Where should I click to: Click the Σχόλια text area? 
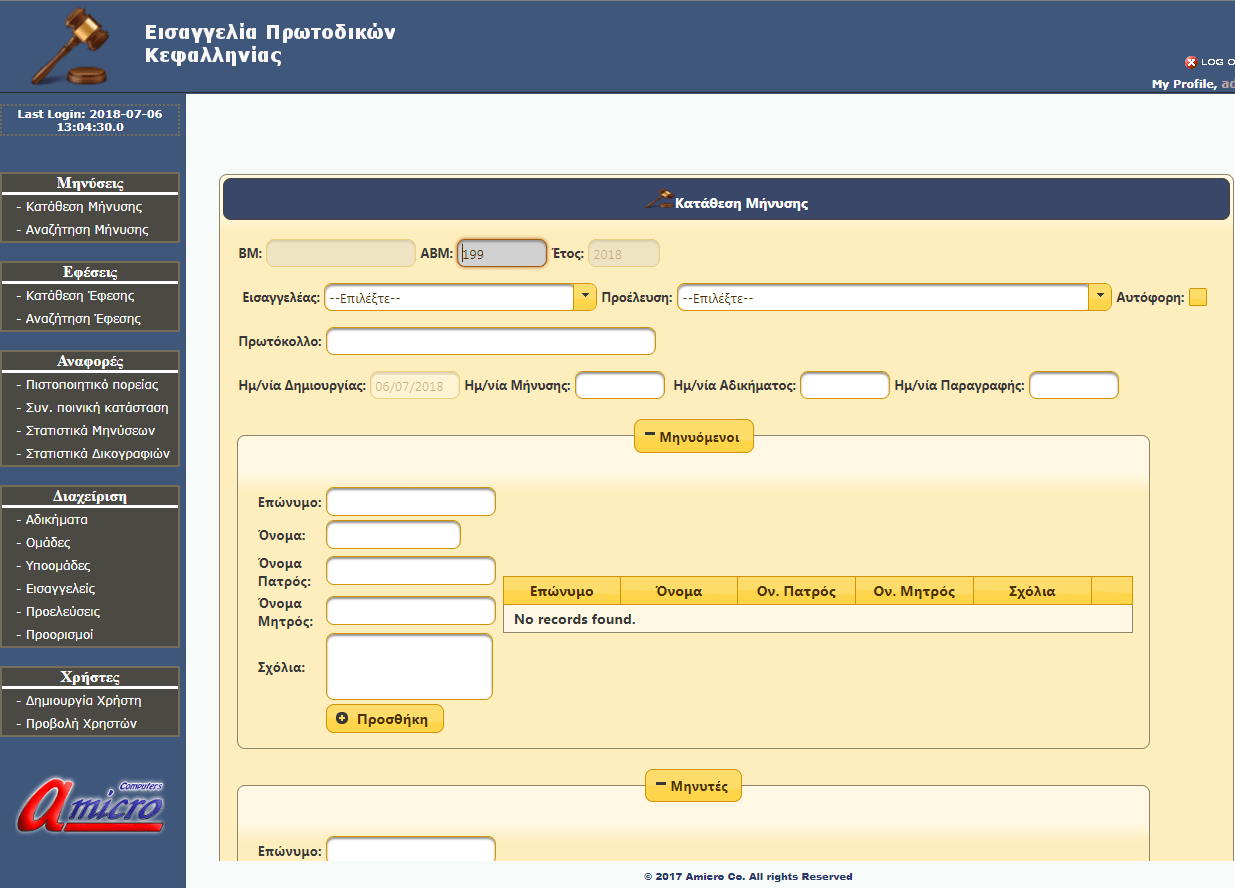410,667
